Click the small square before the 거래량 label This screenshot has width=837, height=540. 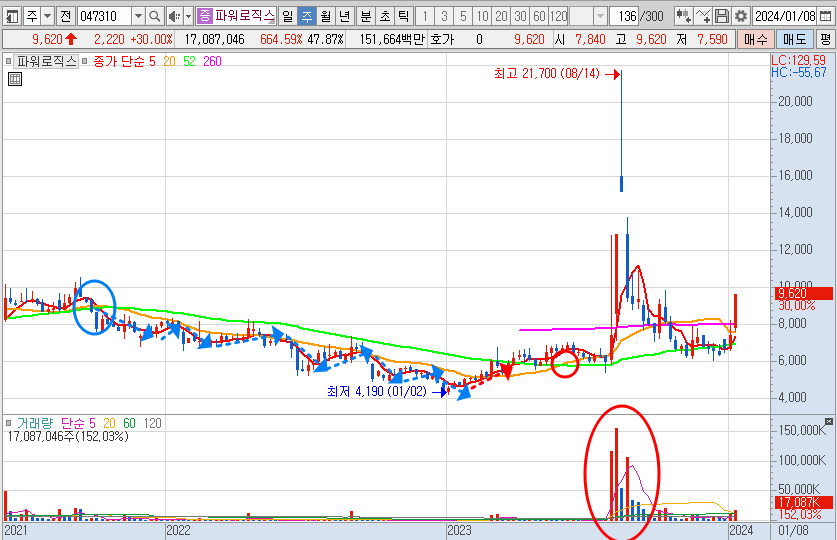click(9, 424)
